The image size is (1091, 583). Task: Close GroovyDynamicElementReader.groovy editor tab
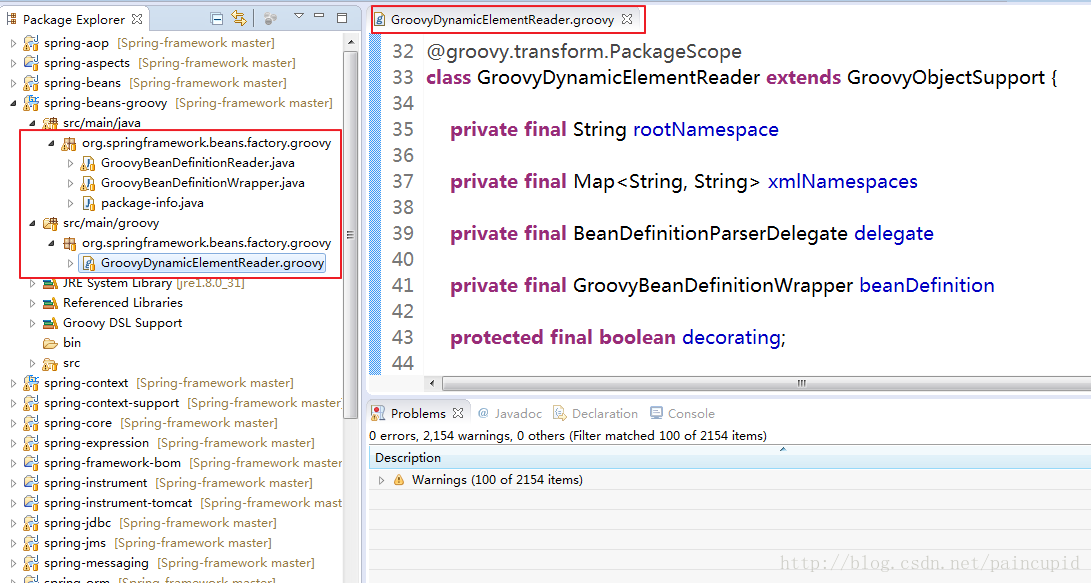pyautogui.click(x=627, y=19)
